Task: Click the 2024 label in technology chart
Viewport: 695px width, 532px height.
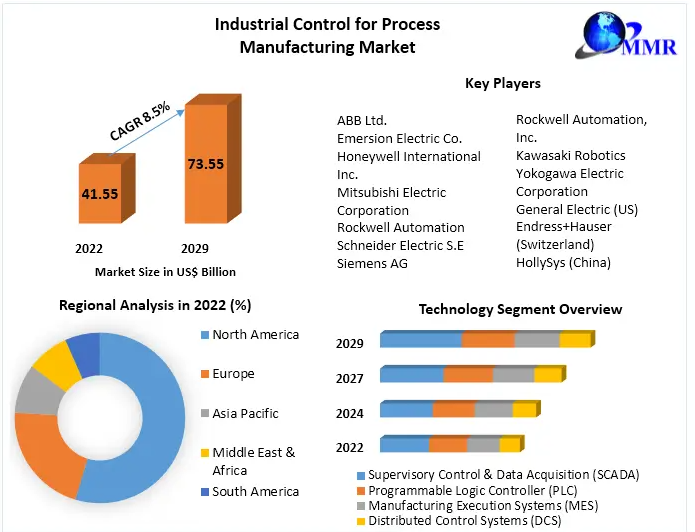Action: 350,414
